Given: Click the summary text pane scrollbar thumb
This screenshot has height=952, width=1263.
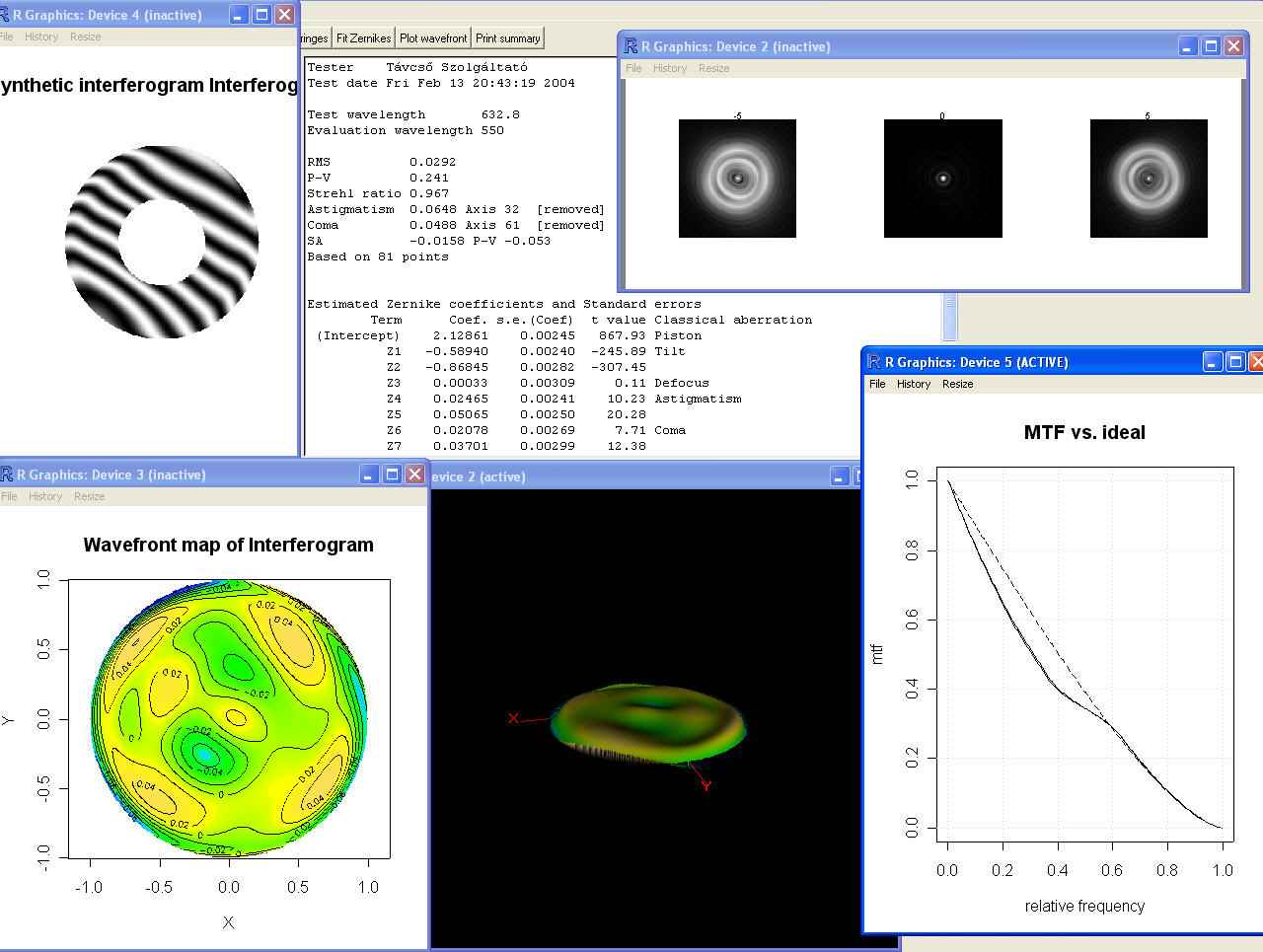Looking at the screenshot, I should 949,316.
